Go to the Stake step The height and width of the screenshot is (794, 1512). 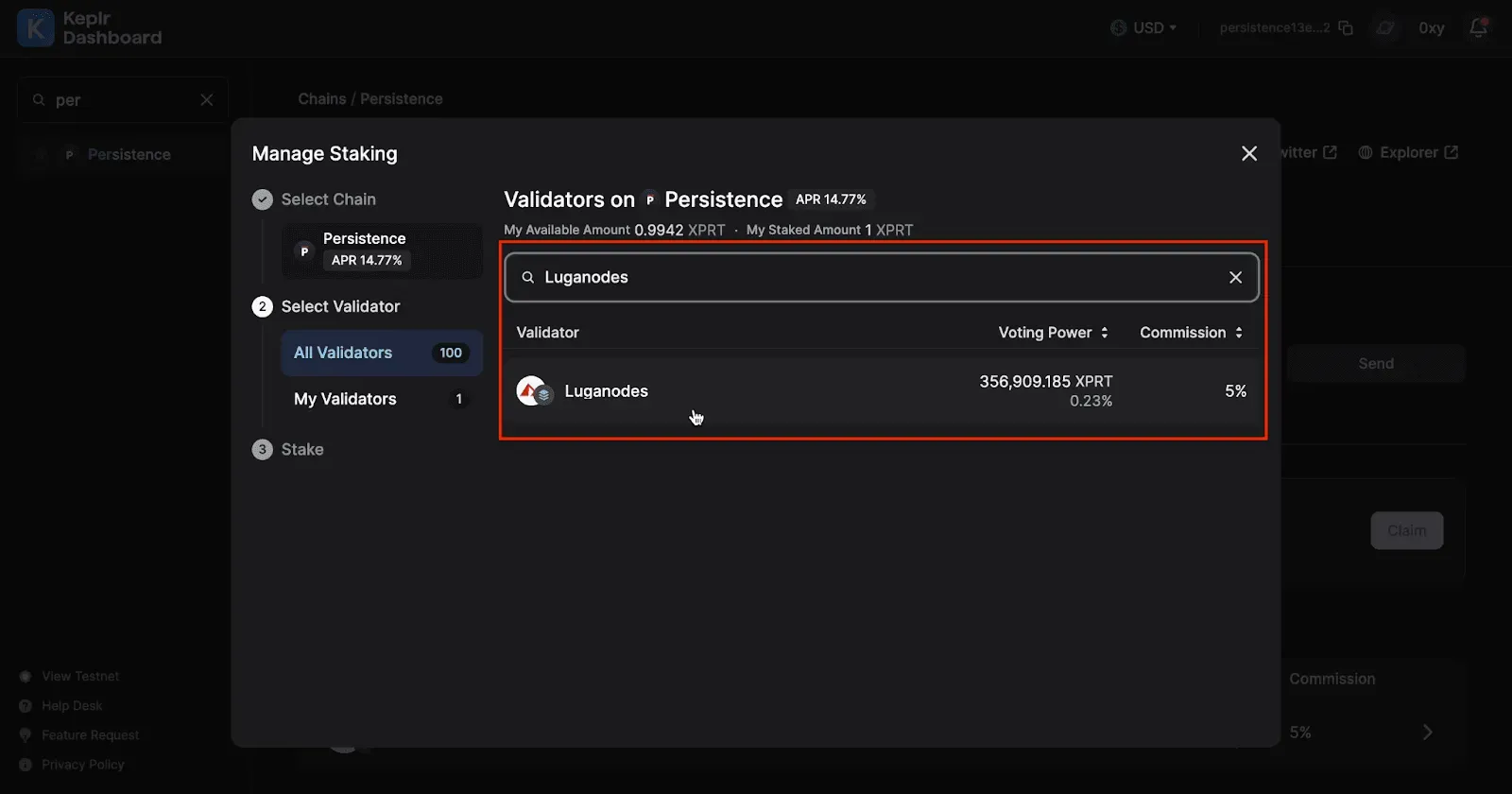coord(302,449)
